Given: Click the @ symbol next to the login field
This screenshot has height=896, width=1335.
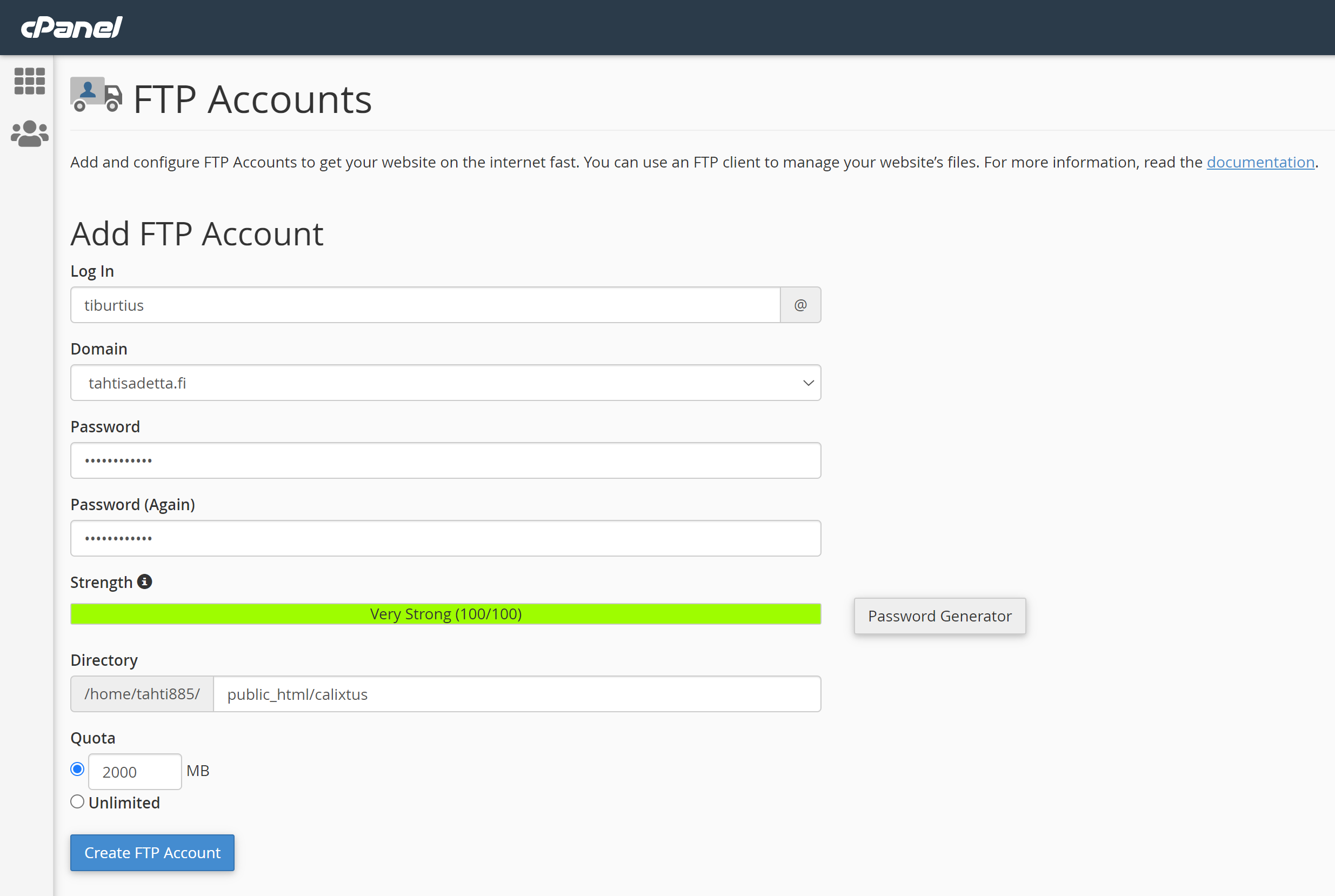Looking at the screenshot, I should pyautogui.click(x=800, y=305).
